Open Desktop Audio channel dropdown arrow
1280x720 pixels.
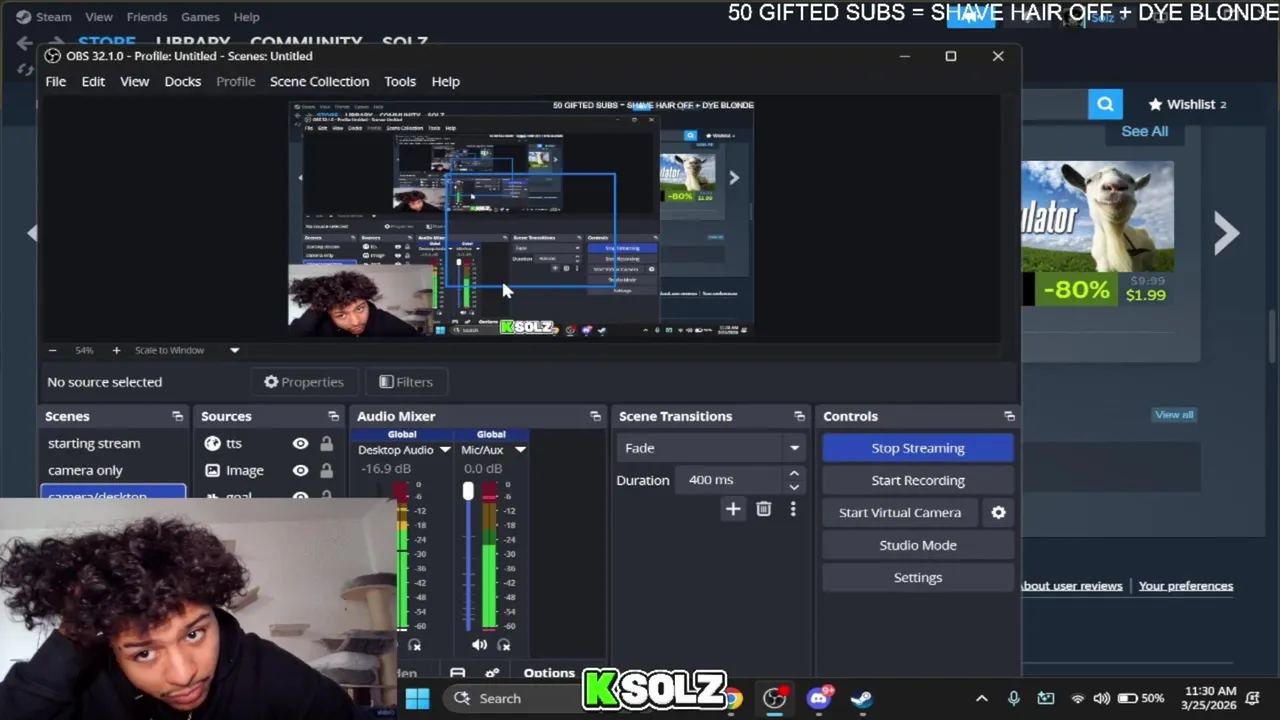pos(445,450)
